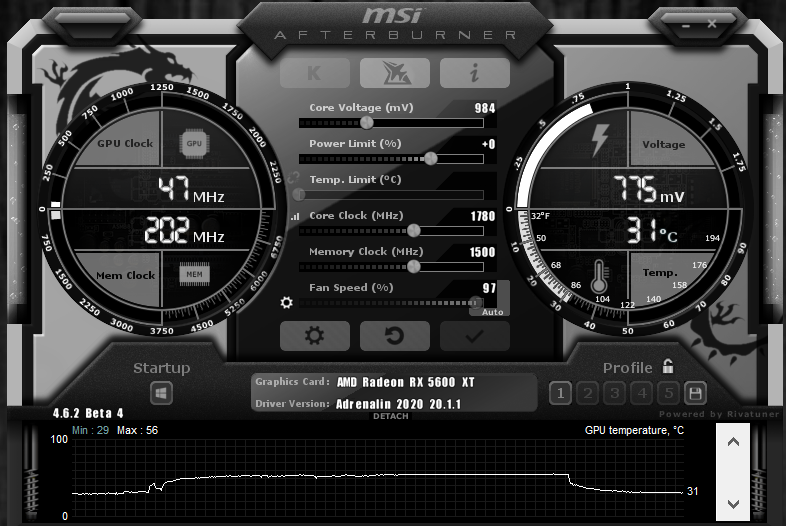Click the Powered by Rivatuner label
This screenshot has width=786, height=526.
pos(719,414)
